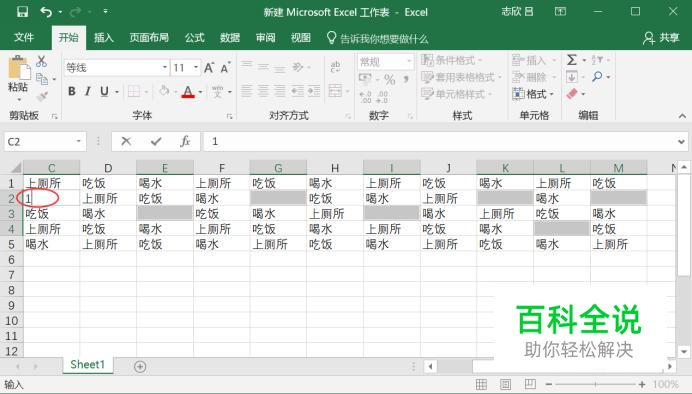Click the 志欣 吕 account name

(517, 11)
